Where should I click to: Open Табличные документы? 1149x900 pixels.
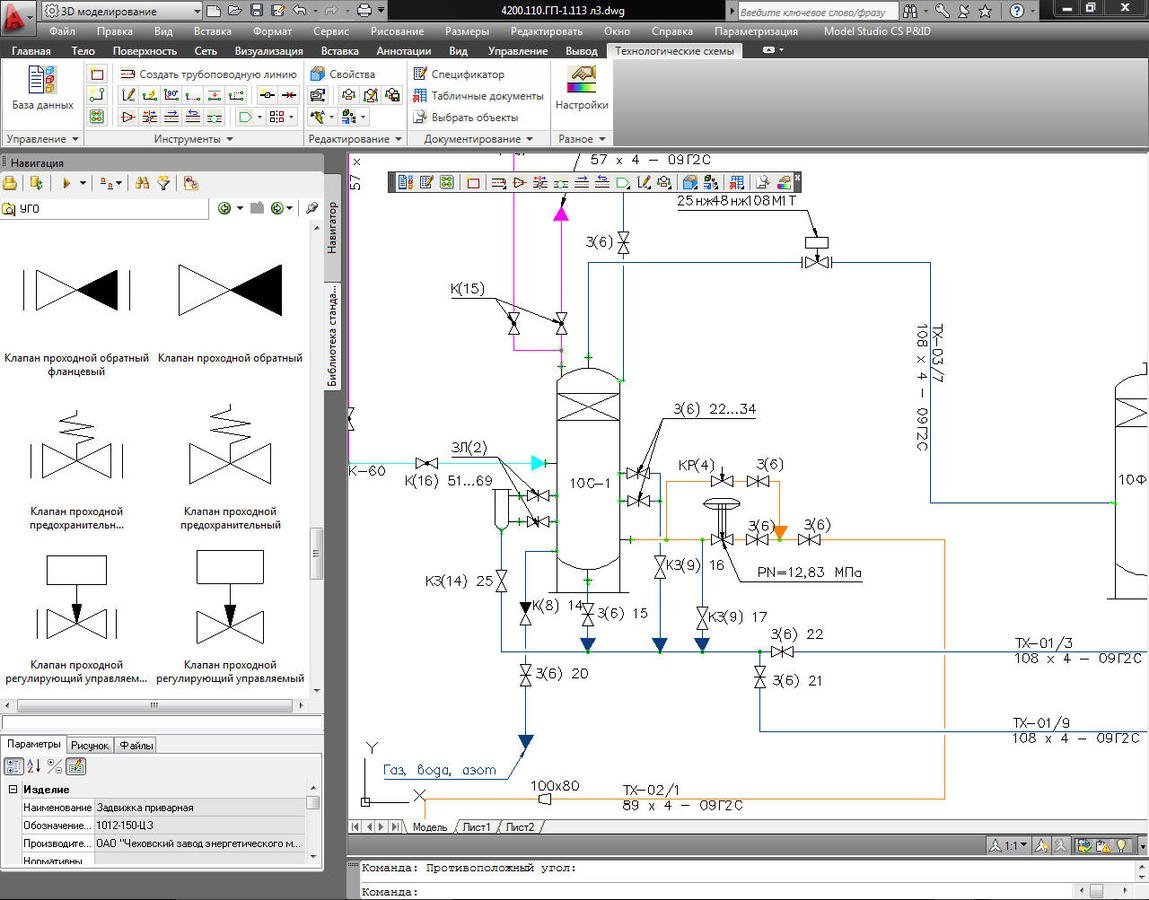[478, 95]
